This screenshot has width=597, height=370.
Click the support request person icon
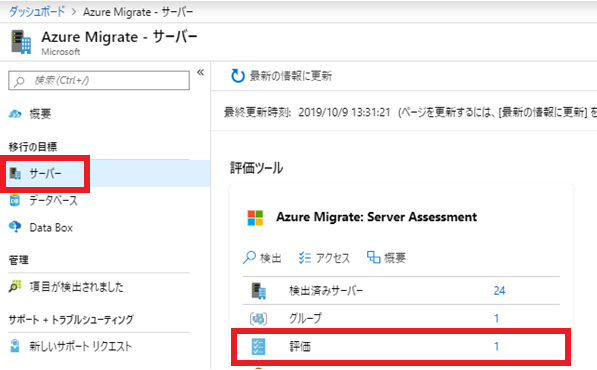coord(15,346)
